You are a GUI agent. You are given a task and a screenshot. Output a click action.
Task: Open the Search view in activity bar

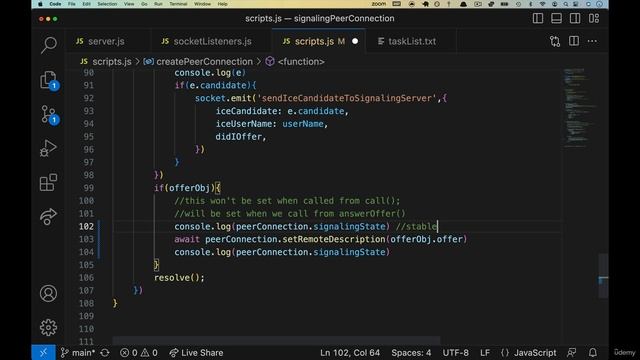[x=49, y=45]
